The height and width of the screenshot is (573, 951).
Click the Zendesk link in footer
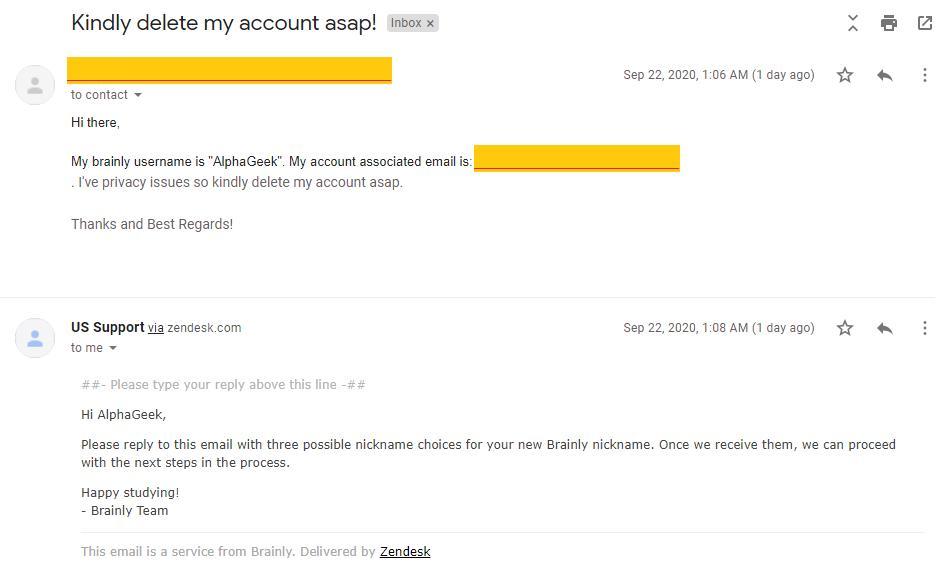pos(405,551)
